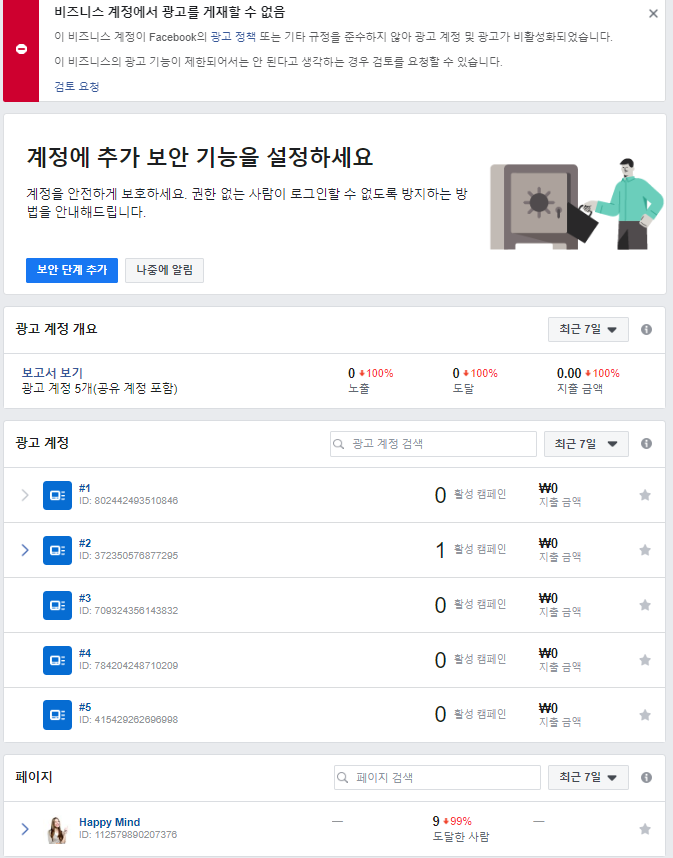Click info icon in 광고 계정 section header
This screenshot has height=858, width=673.
[x=646, y=444]
